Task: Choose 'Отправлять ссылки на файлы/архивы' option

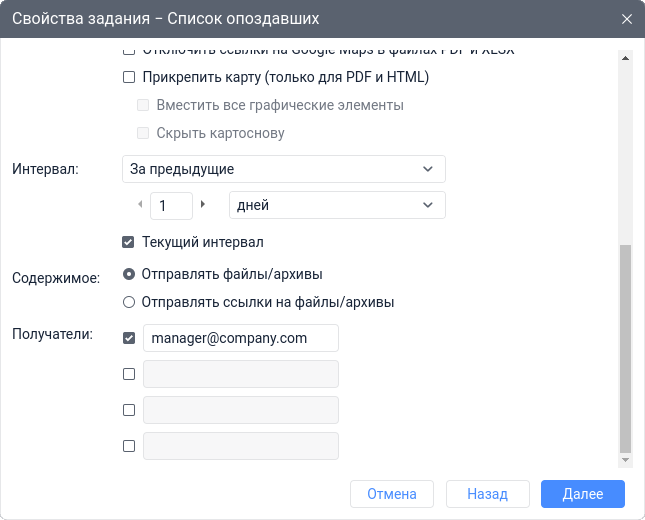Action: click(128, 301)
